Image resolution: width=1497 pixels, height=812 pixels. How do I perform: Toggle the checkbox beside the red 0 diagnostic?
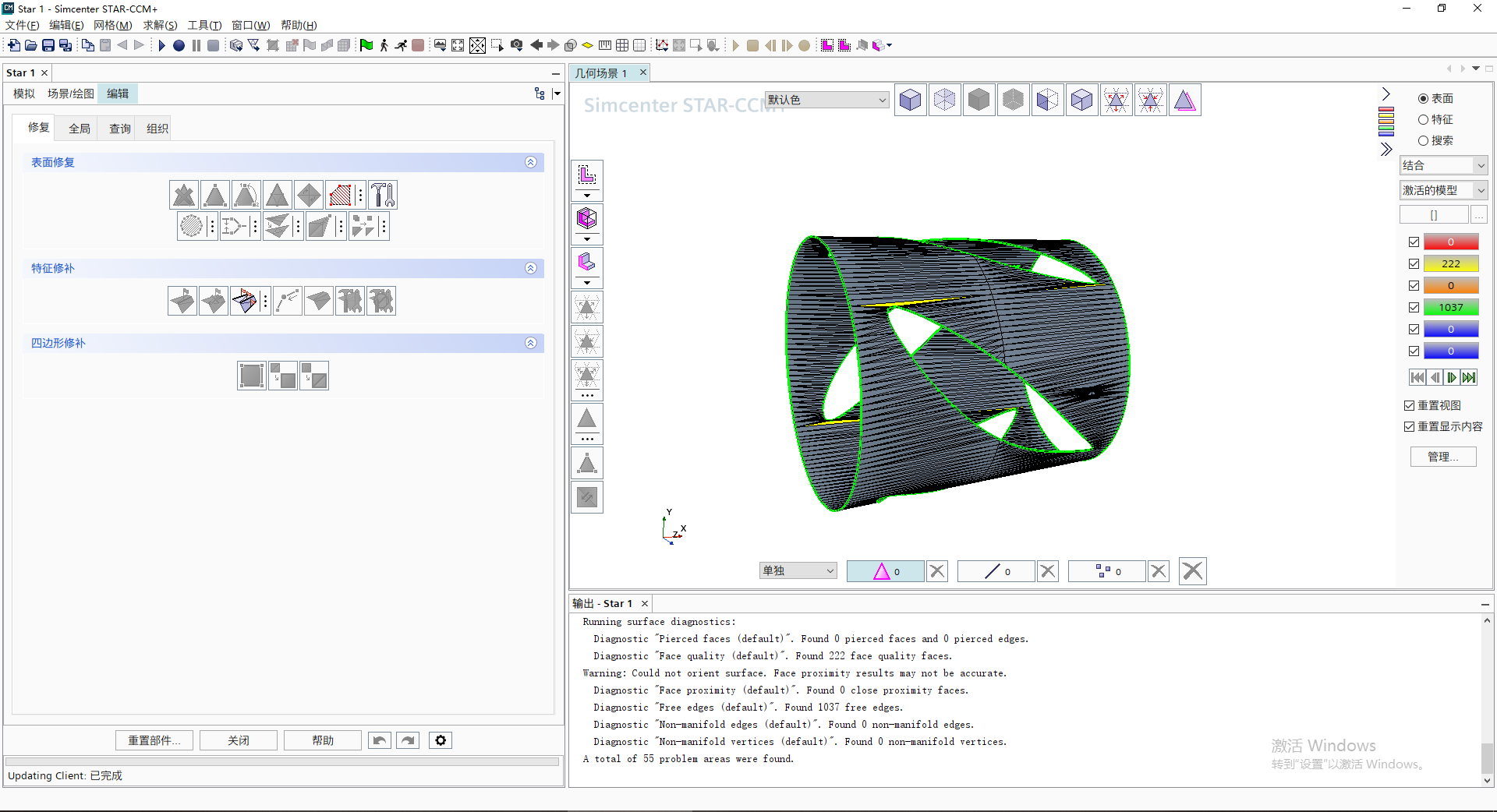click(x=1414, y=242)
